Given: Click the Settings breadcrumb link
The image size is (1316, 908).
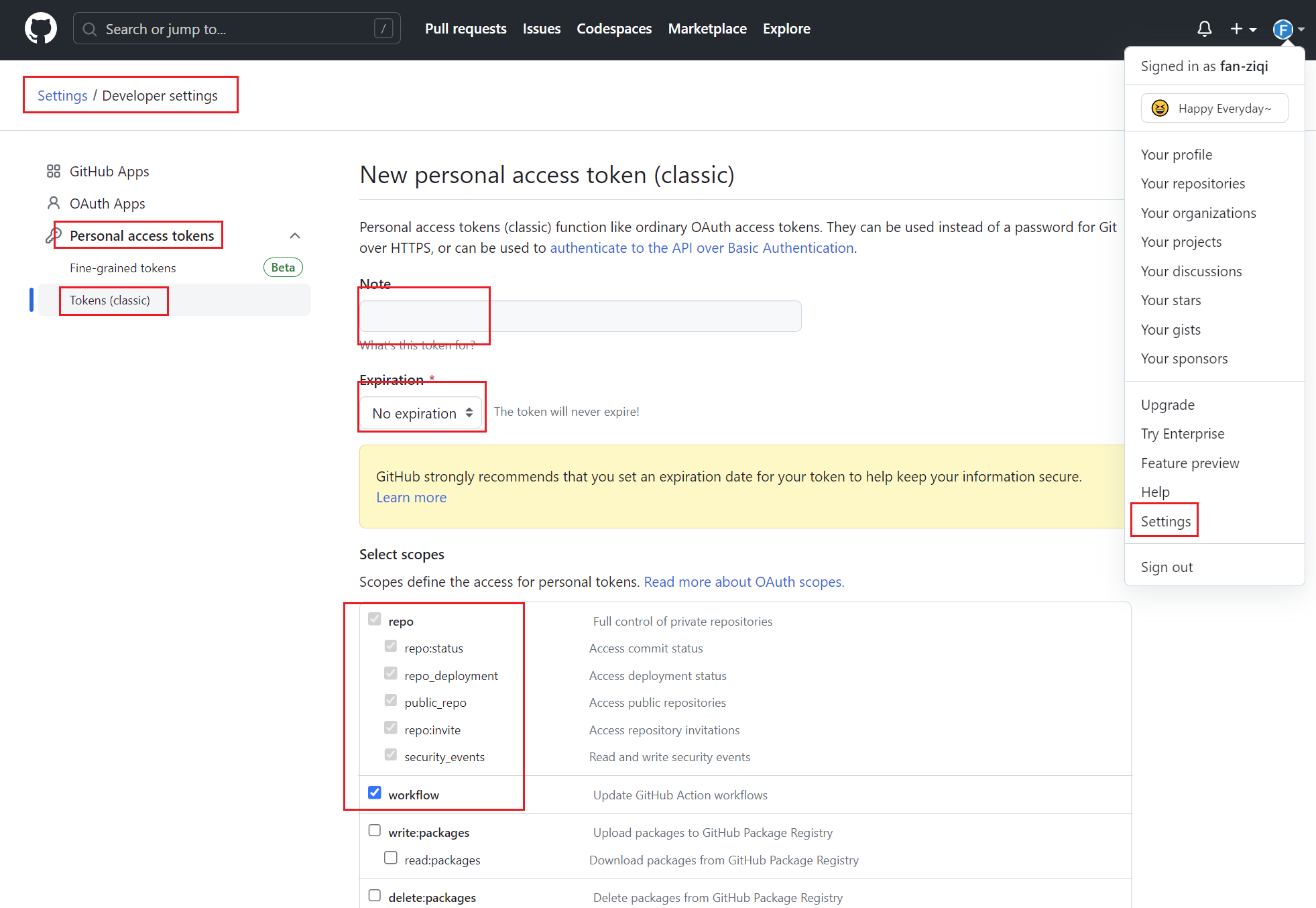Looking at the screenshot, I should pyautogui.click(x=62, y=96).
